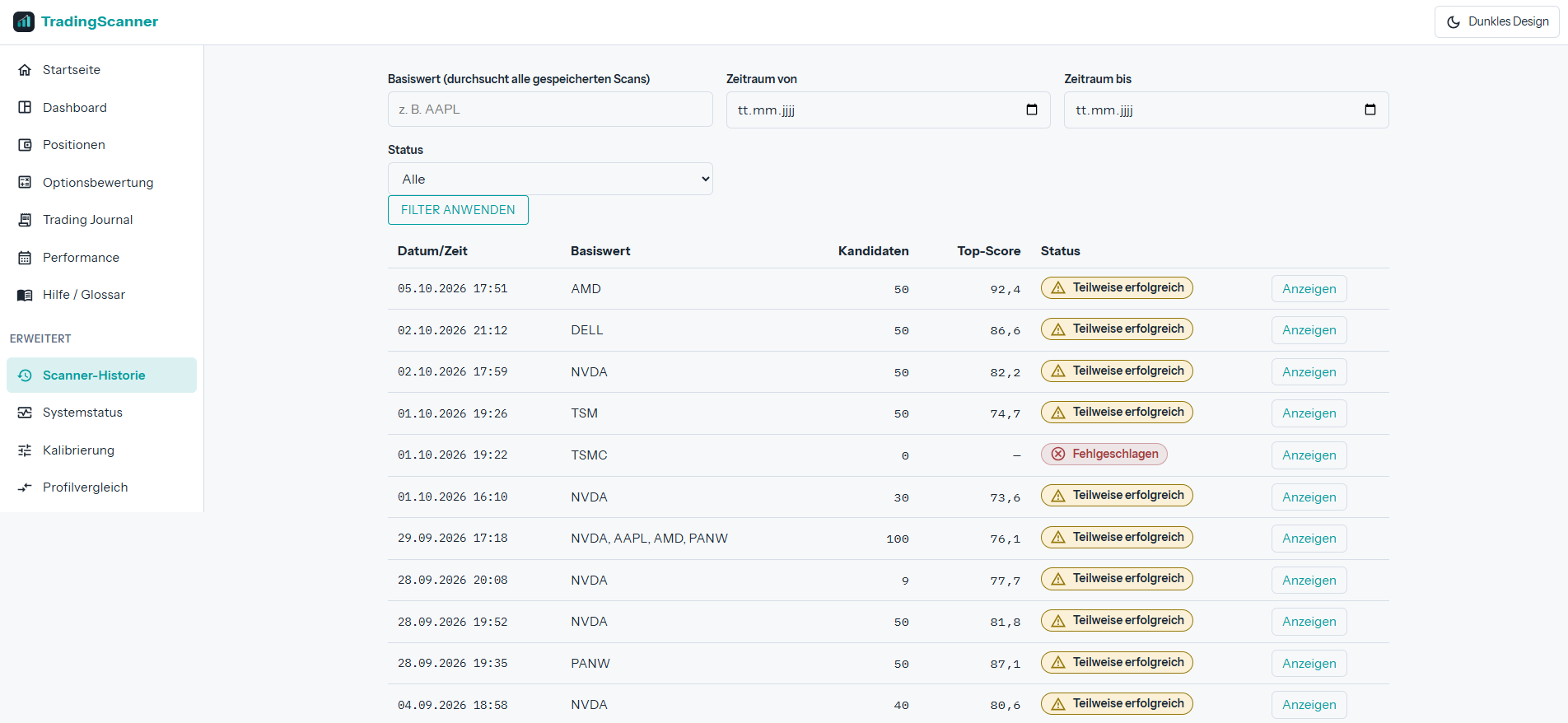The width and height of the screenshot is (1568, 723).
Task: Show the TSM scan from 01.10.2026 19:26
Action: (x=1309, y=413)
